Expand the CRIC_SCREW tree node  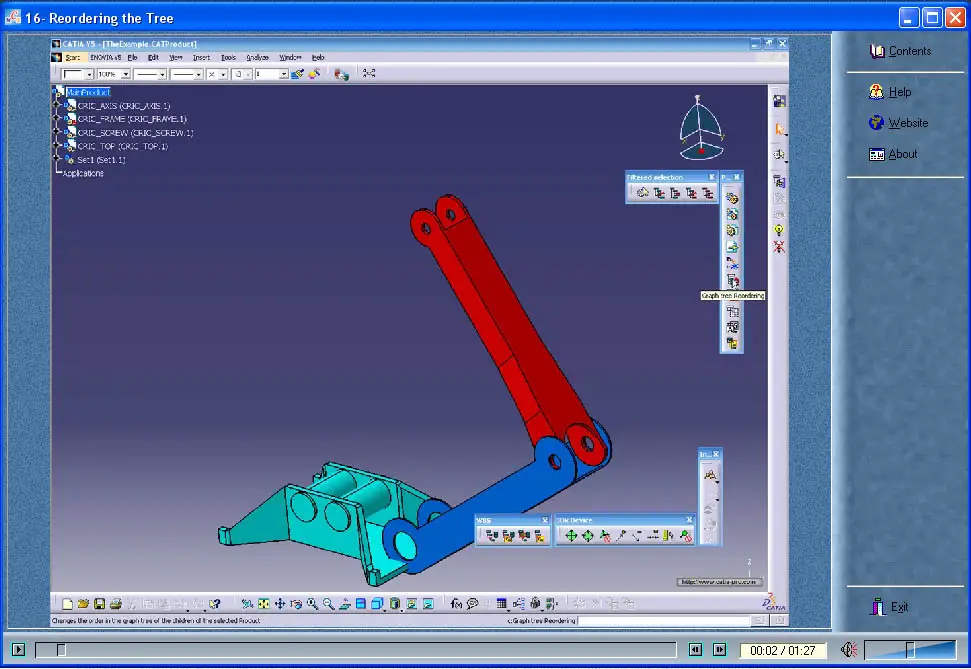tap(56, 133)
